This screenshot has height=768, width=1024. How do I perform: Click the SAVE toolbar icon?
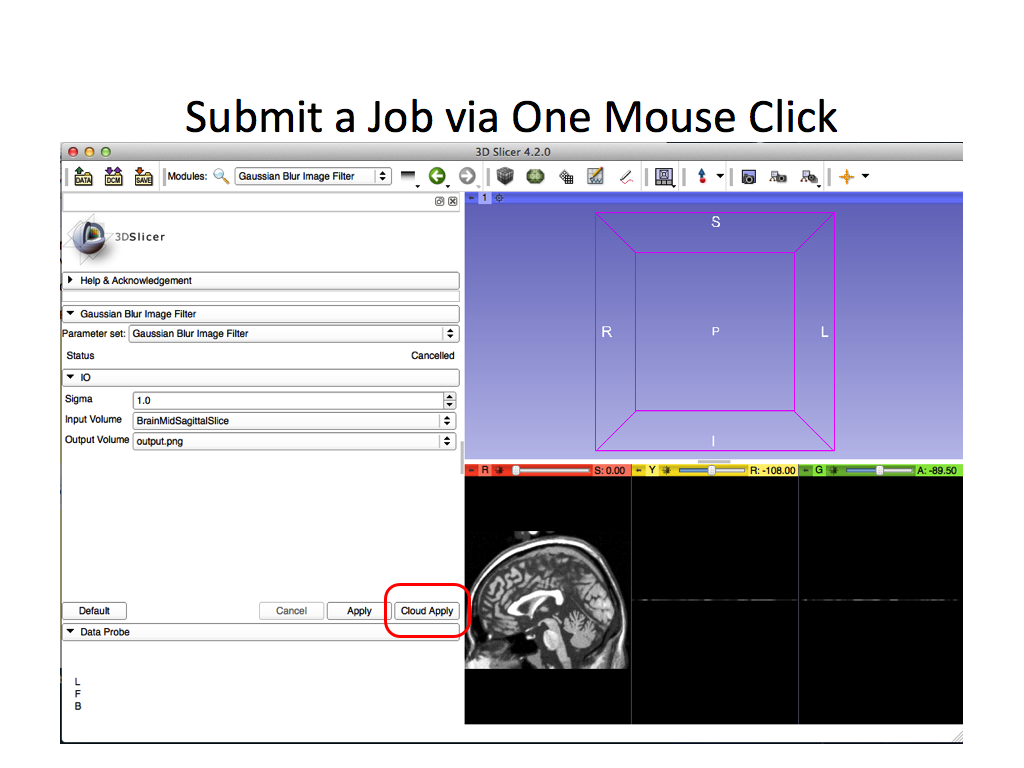tap(144, 176)
